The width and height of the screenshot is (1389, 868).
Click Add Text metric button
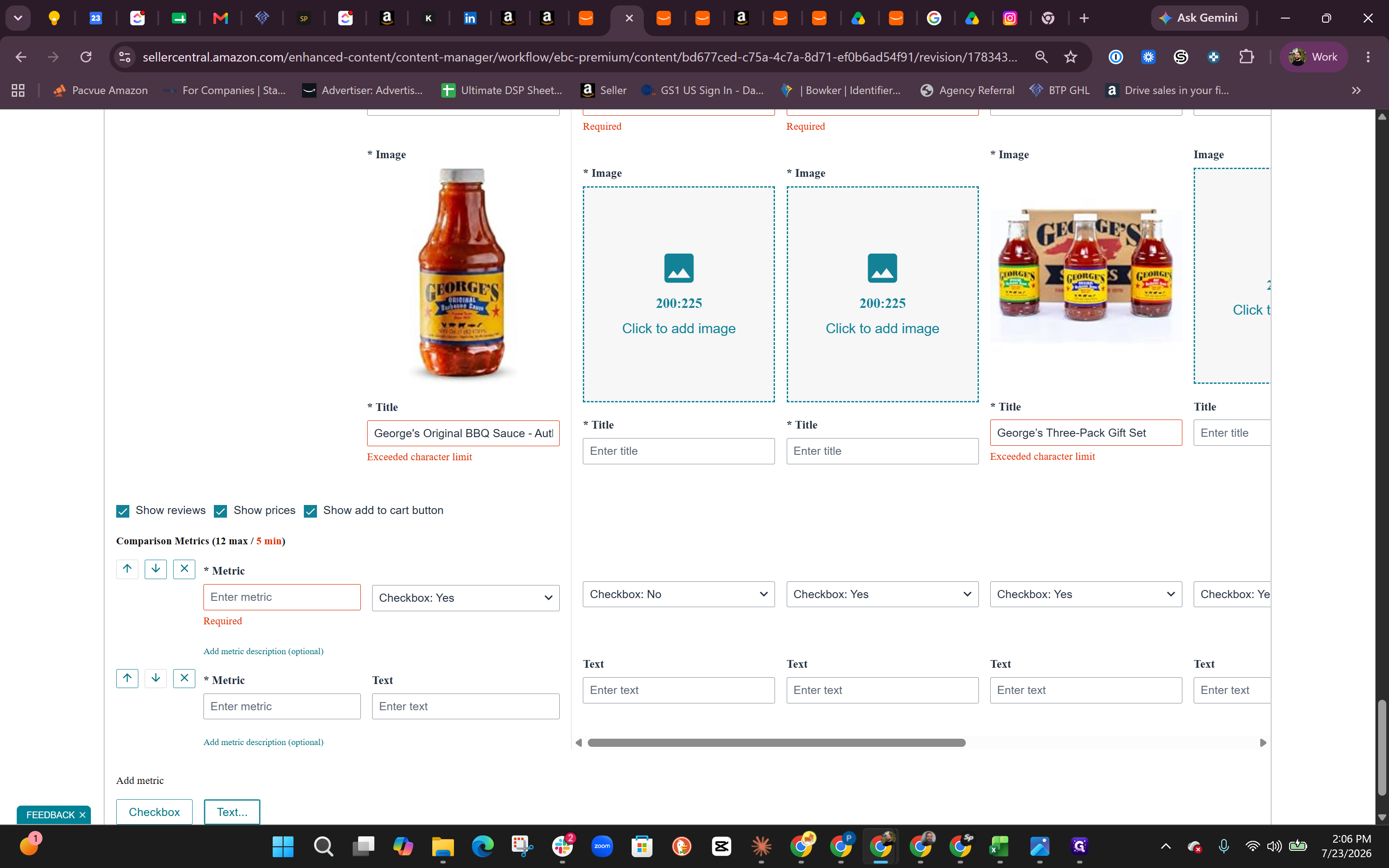point(232,812)
